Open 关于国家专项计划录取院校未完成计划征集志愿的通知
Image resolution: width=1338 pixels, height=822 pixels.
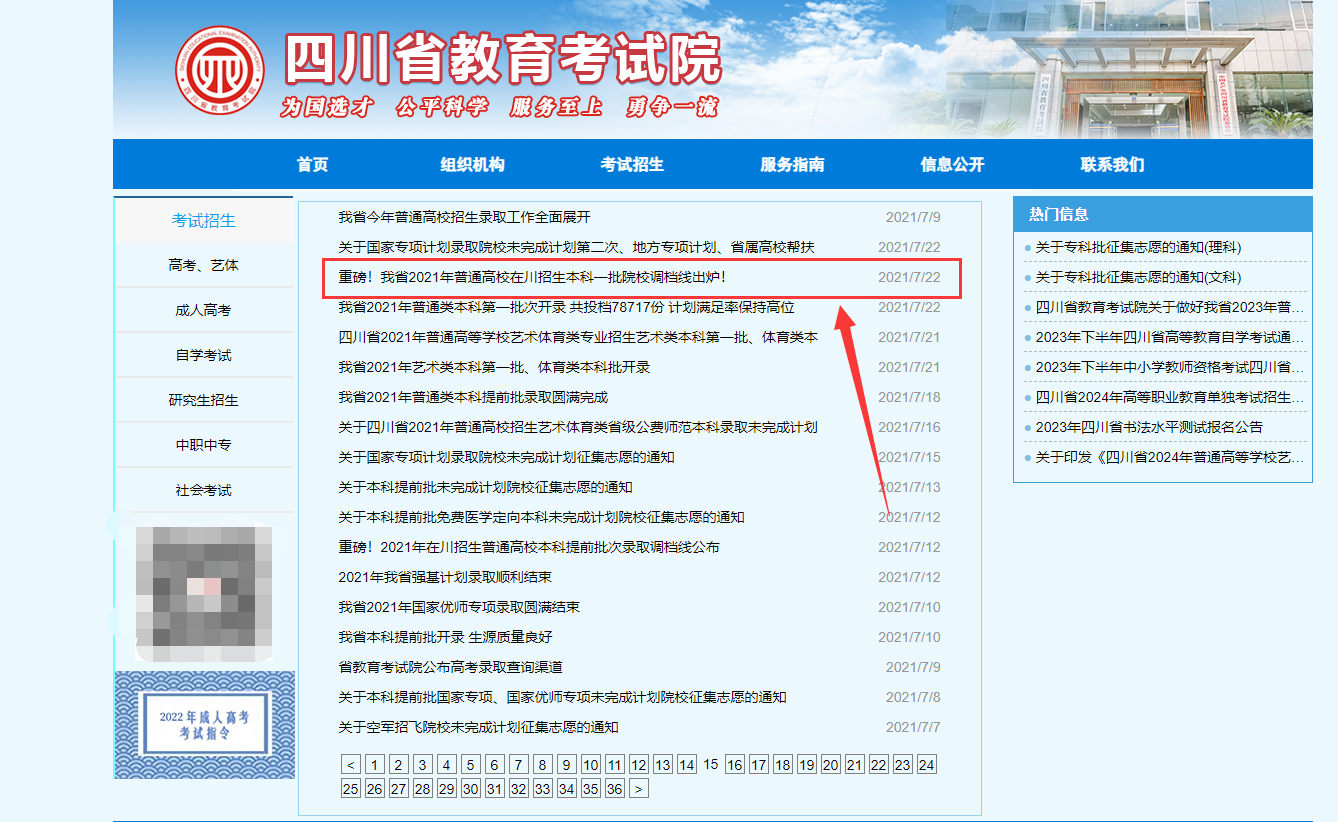pos(507,457)
